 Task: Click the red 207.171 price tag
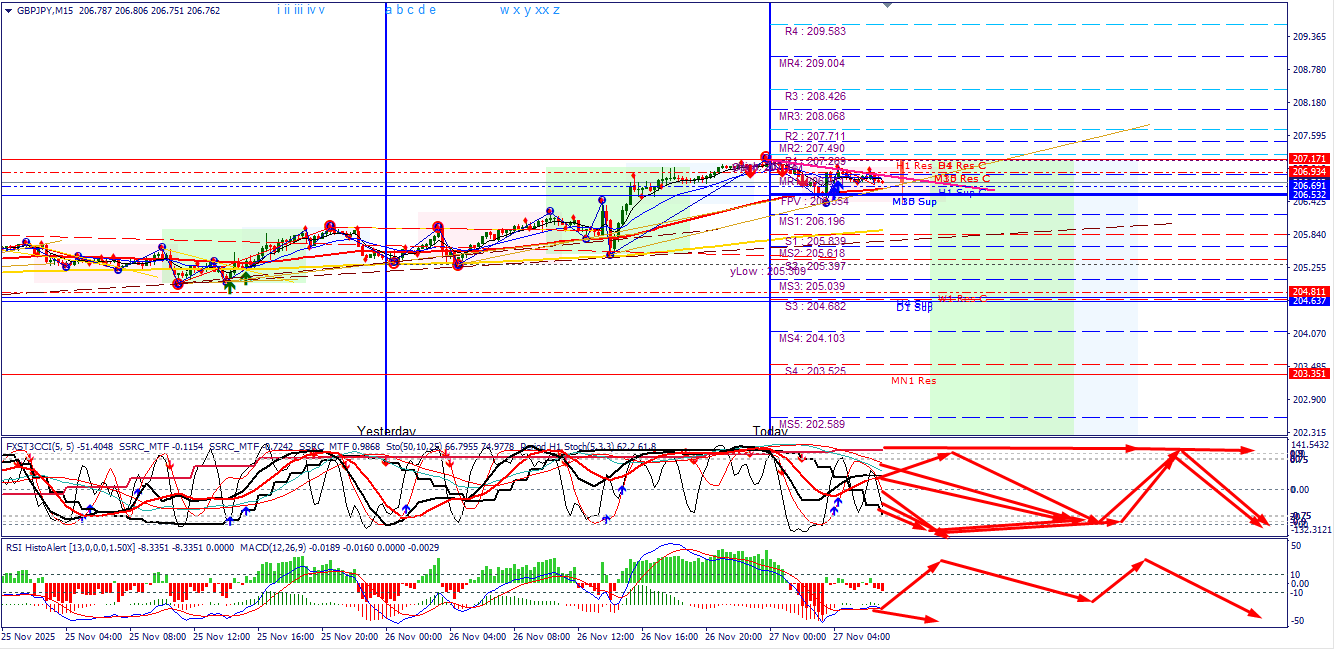click(1309, 159)
